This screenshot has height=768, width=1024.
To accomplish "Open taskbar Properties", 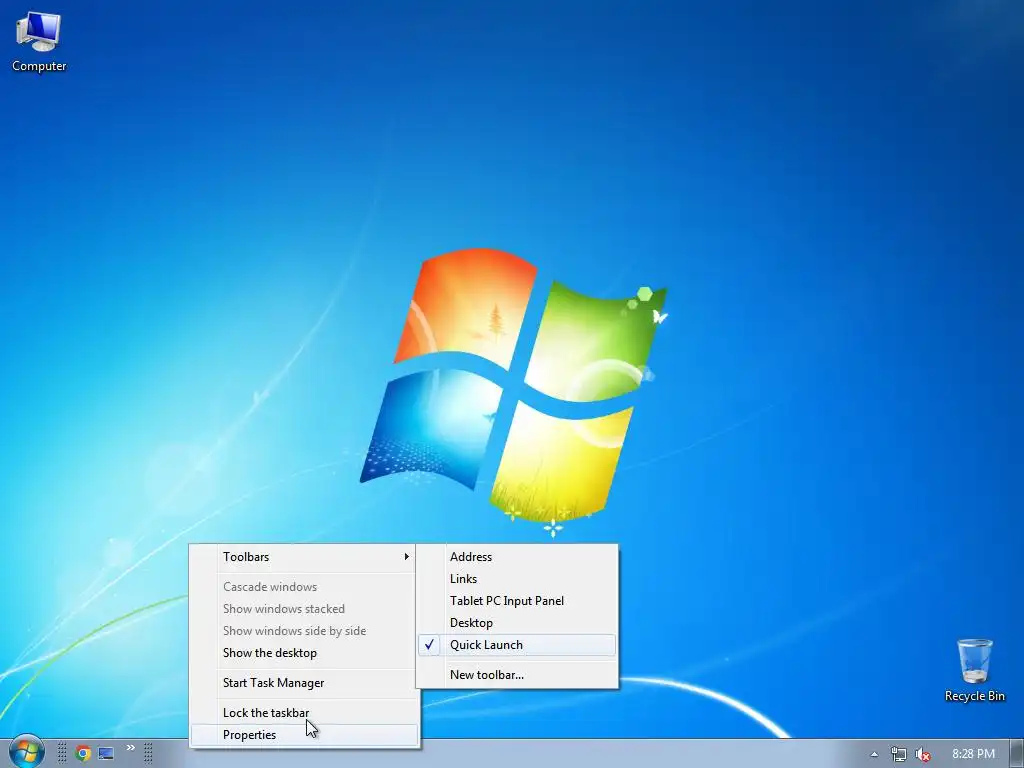I will [303, 735].
